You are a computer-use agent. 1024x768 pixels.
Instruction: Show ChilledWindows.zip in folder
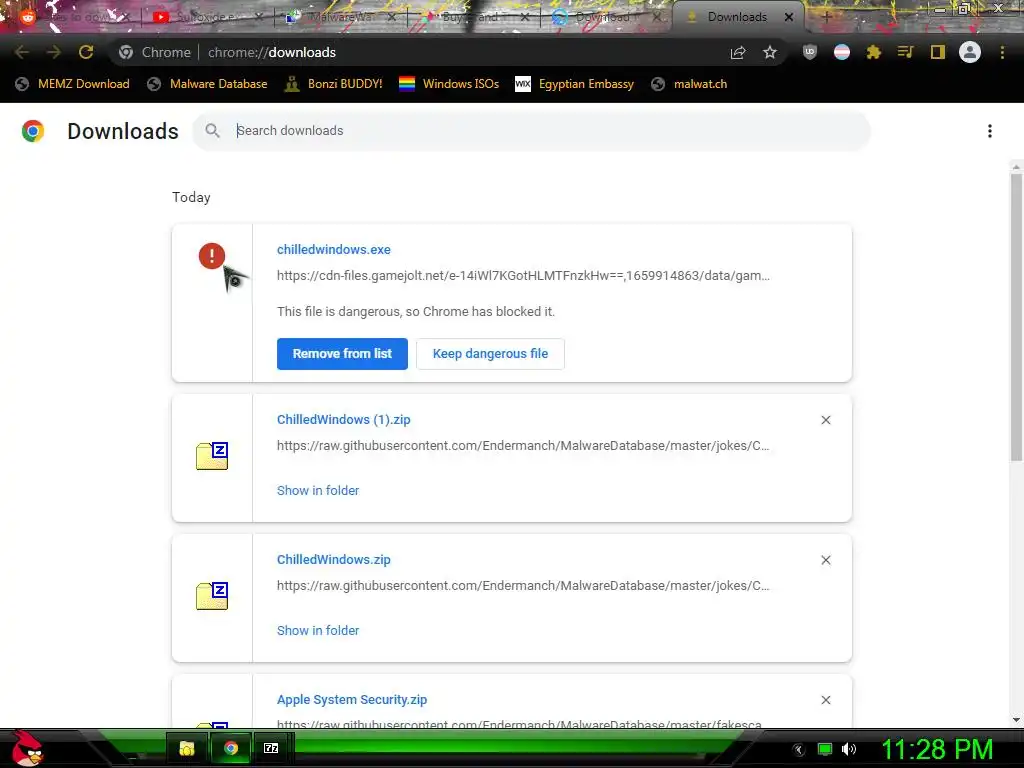click(318, 630)
